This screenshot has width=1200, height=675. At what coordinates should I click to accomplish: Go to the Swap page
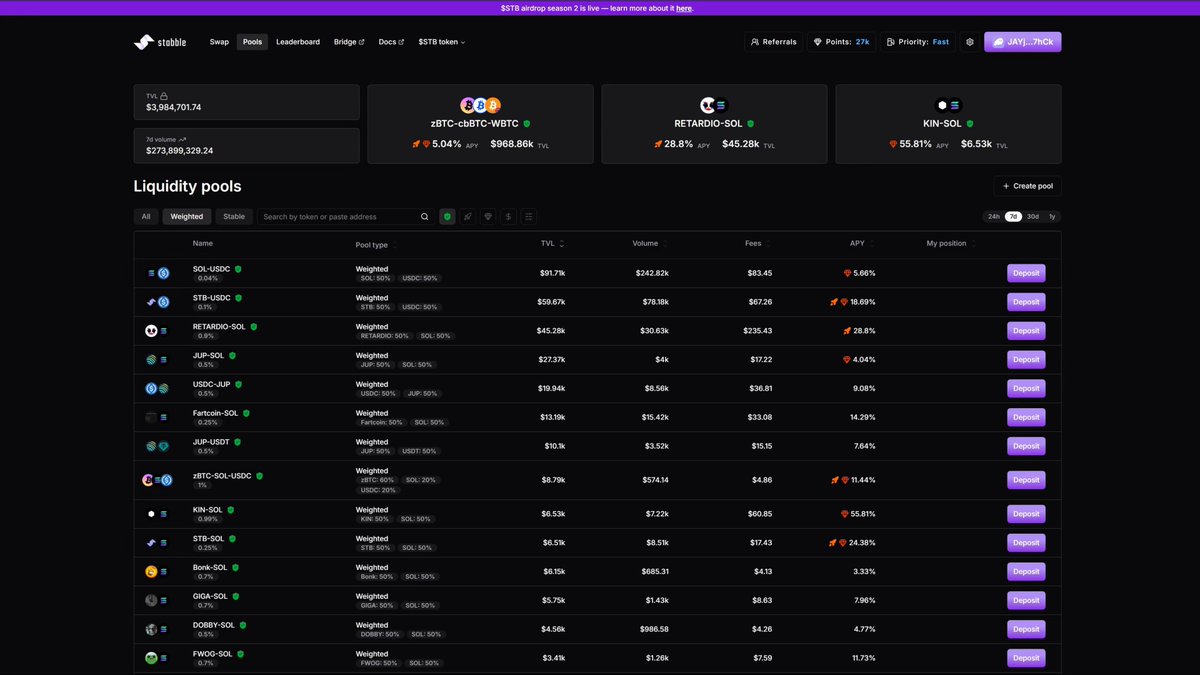pyautogui.click(x=219, y=42)
